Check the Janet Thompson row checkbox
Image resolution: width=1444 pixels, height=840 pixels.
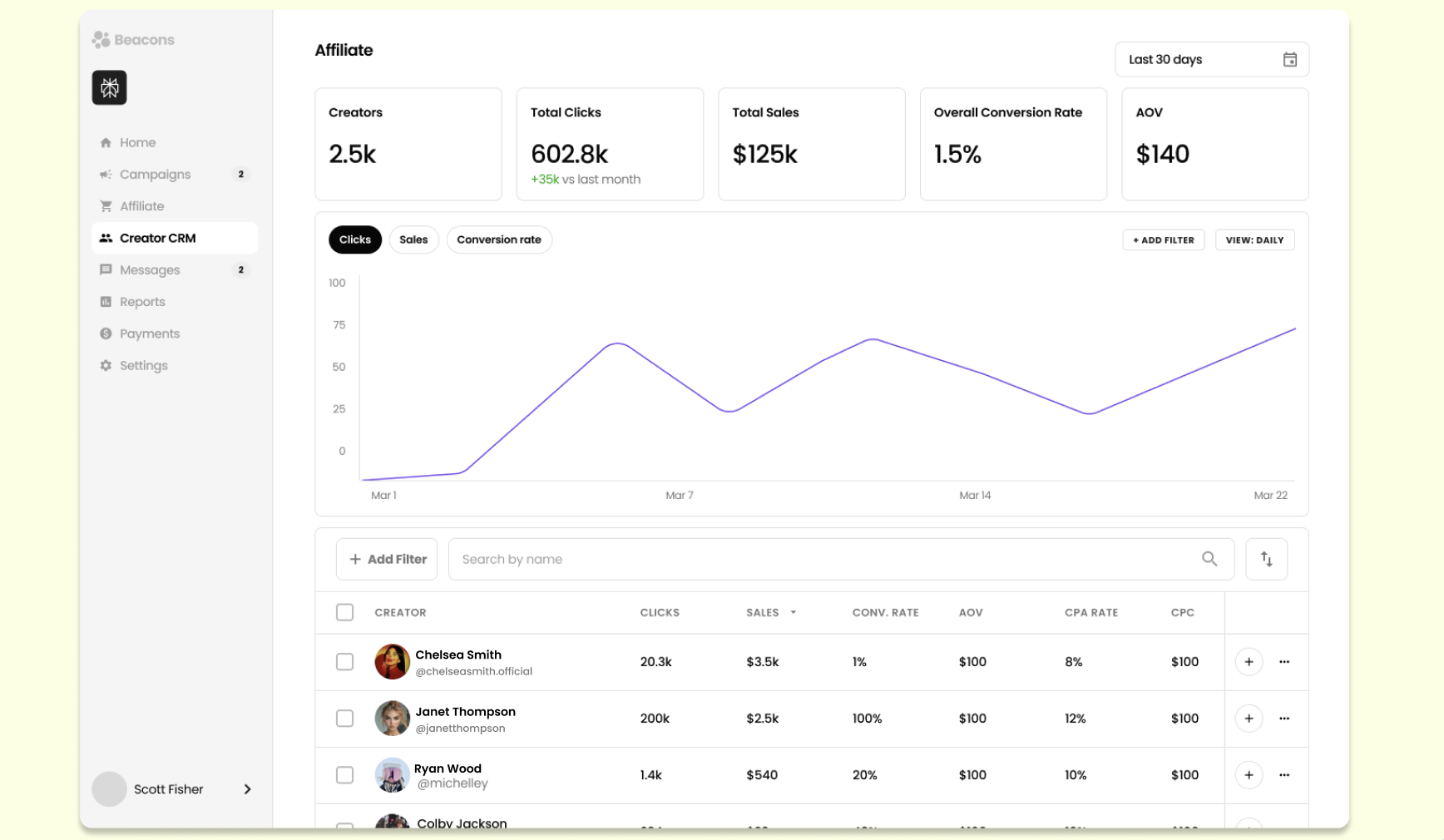tap(344, 719)
